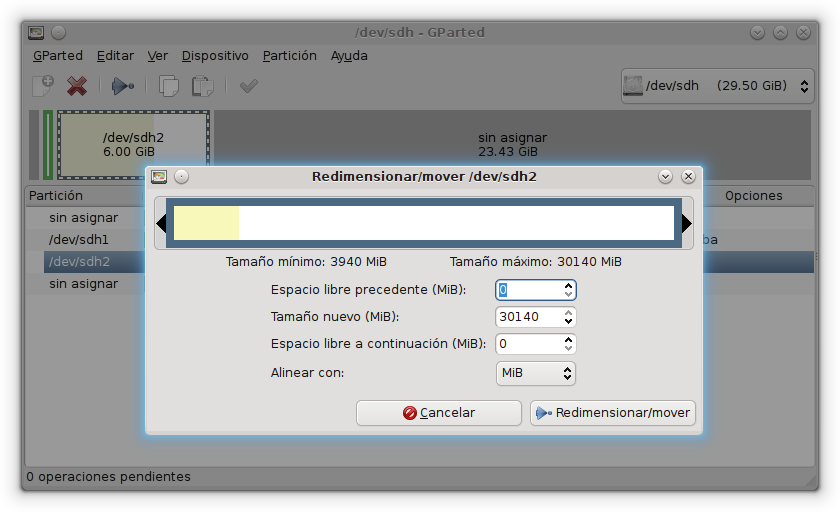The width and height of the screenshot is (840, 512).
Task: Shade the resize dialog with the chevron button
Action: click(665, 177)
